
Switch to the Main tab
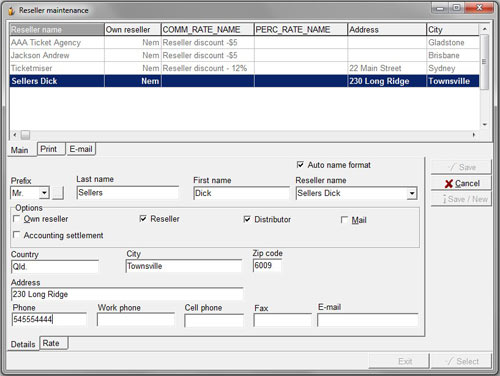click(x=20, y=150)
